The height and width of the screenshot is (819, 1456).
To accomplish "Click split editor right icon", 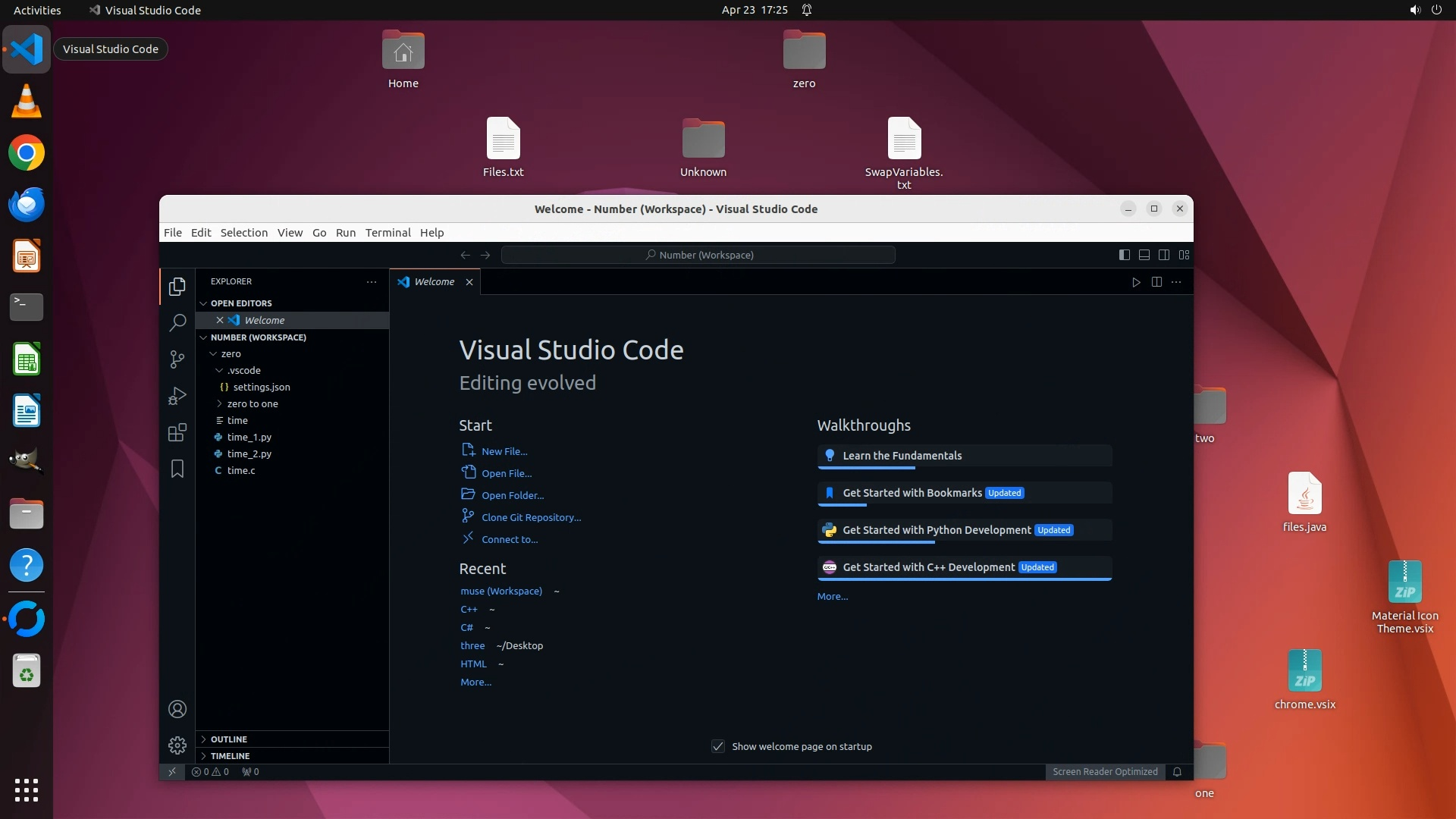I will [x=1156, y=282].
